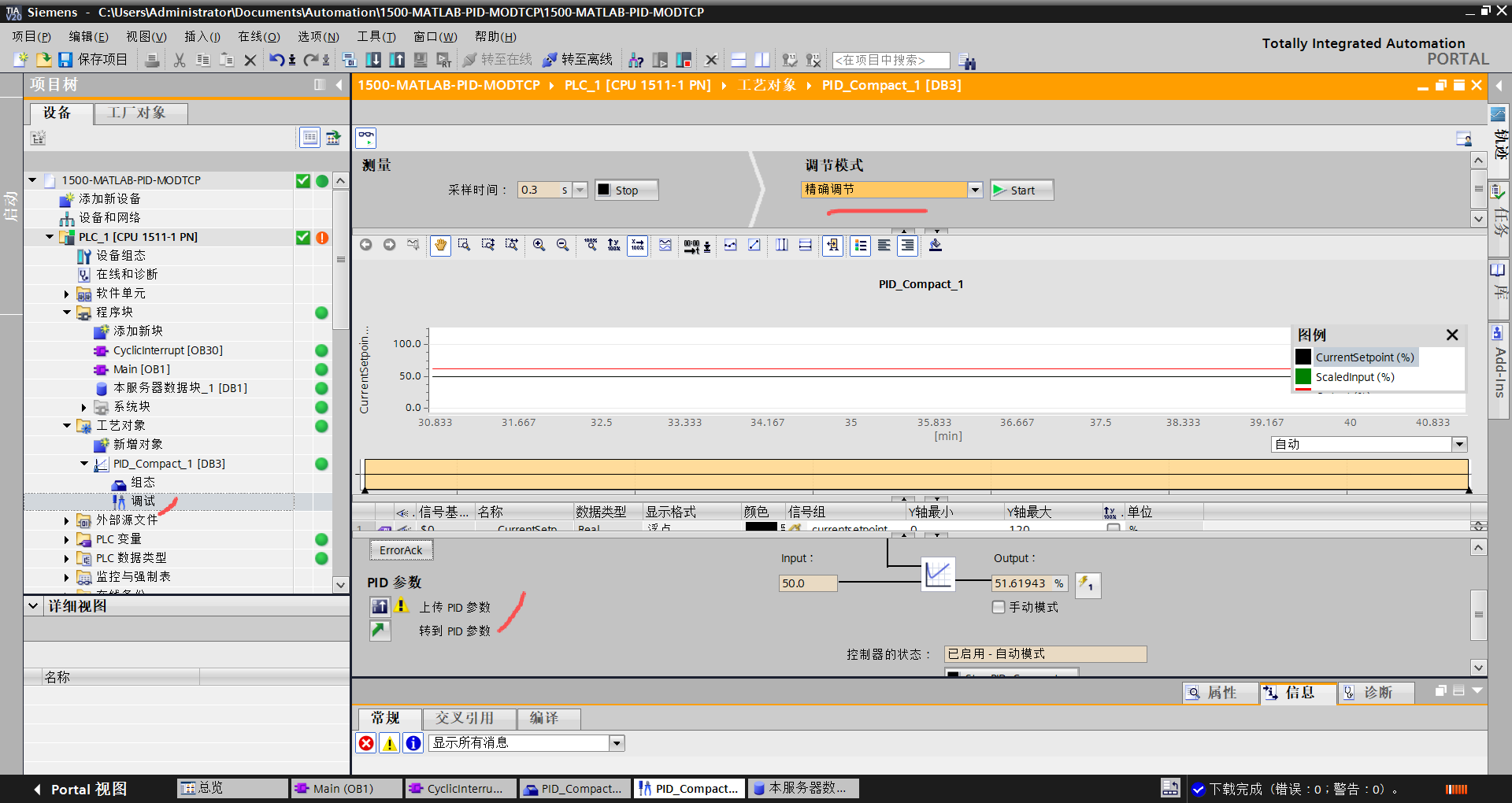Click the Upload PID parameters icon
Screen dimensions: 1512x803
tap(380, 606)
